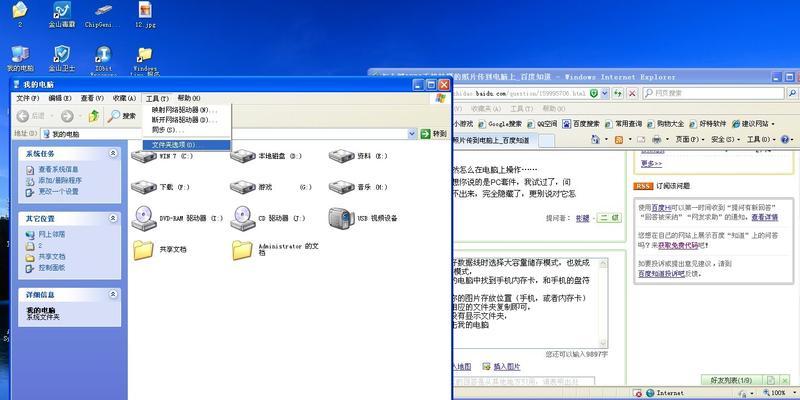Click the 转到 Go button in My Computer
Image resolution: width=800 pixels, height=400 pixels.
pos(434,134)
